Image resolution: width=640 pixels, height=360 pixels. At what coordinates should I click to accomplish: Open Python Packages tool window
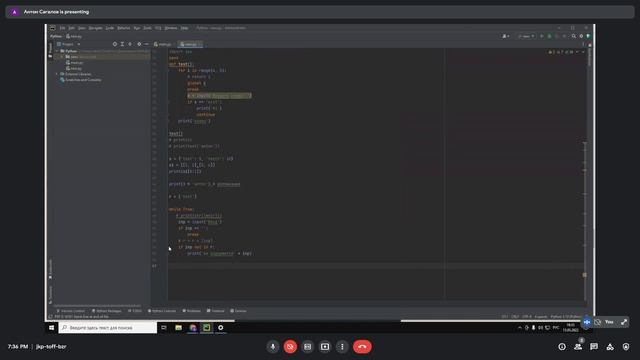(x=107, y=311)
